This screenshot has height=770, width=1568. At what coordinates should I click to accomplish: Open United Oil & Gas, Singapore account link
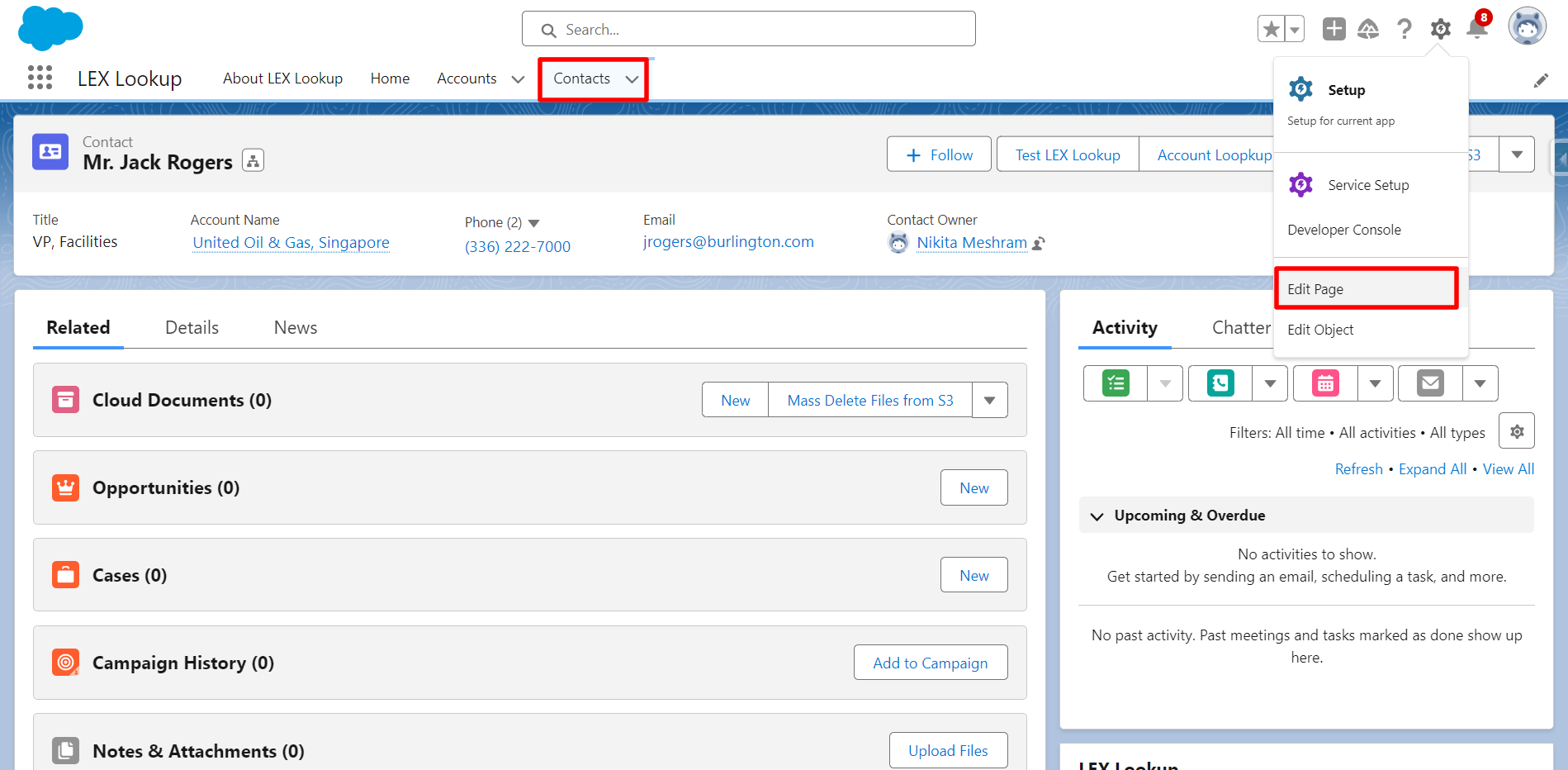291,242
